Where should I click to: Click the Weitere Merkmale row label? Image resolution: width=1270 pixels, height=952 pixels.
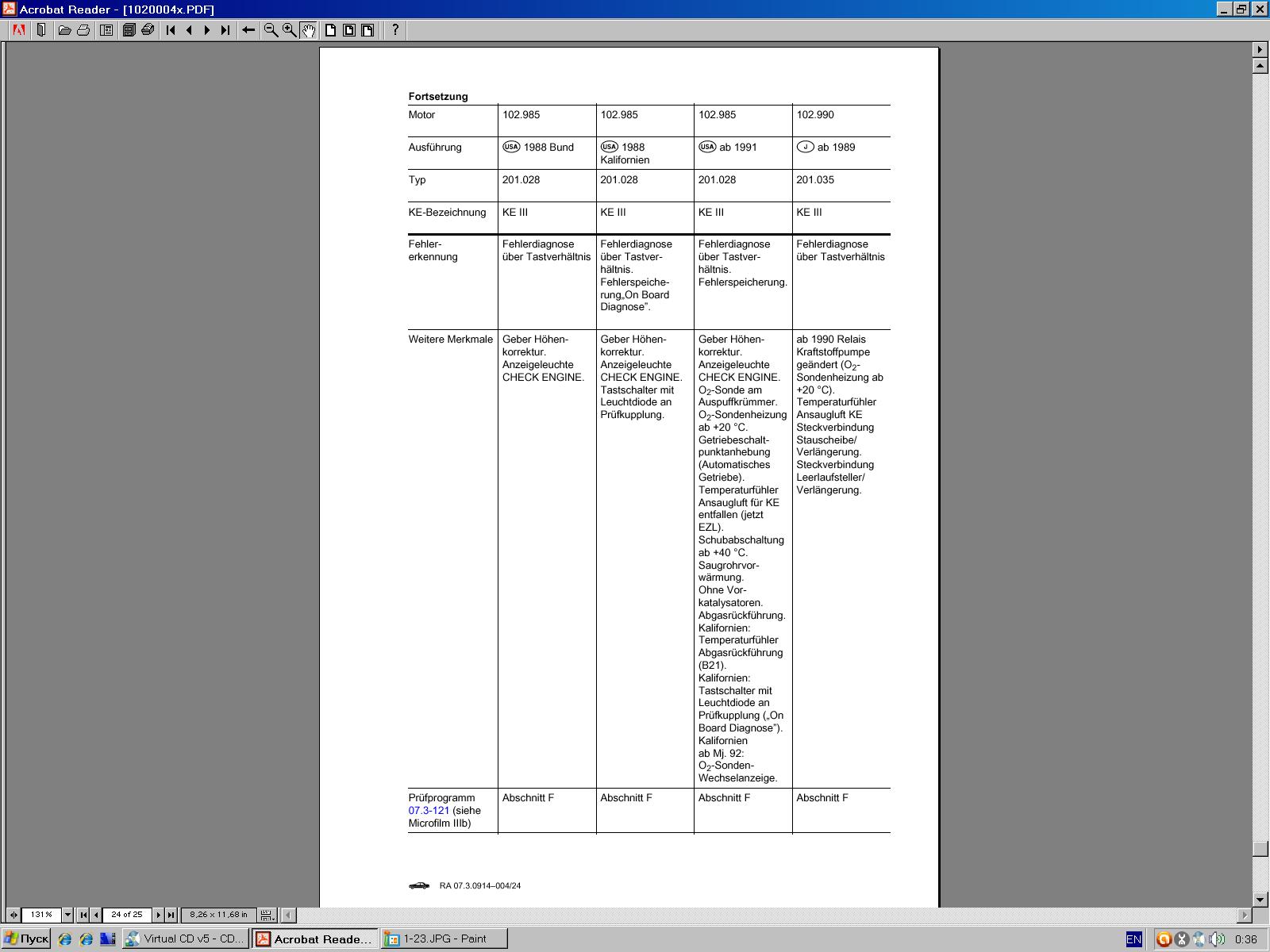451,339
